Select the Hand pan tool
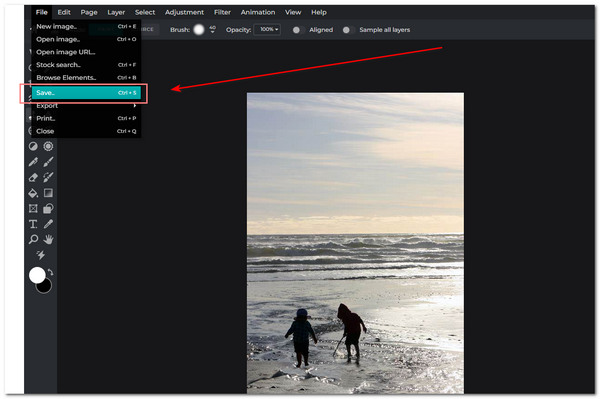600x399 pixels. pos(48,239)
